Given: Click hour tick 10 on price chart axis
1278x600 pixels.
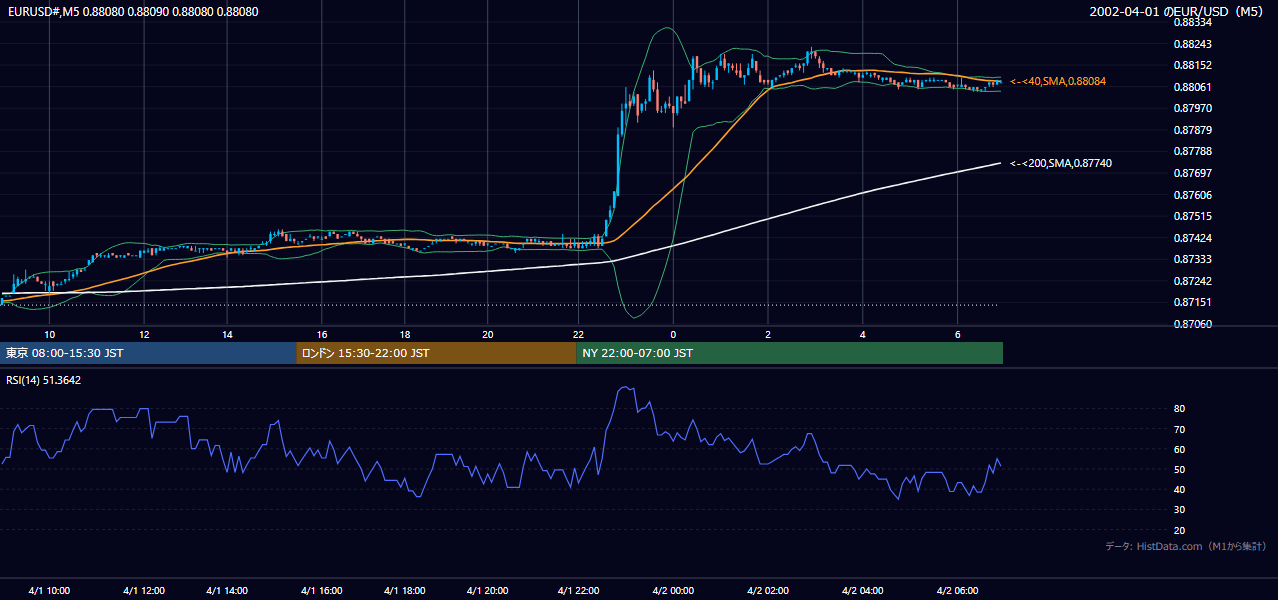Looking at the screenshot, I should click(x=49, y=334).
